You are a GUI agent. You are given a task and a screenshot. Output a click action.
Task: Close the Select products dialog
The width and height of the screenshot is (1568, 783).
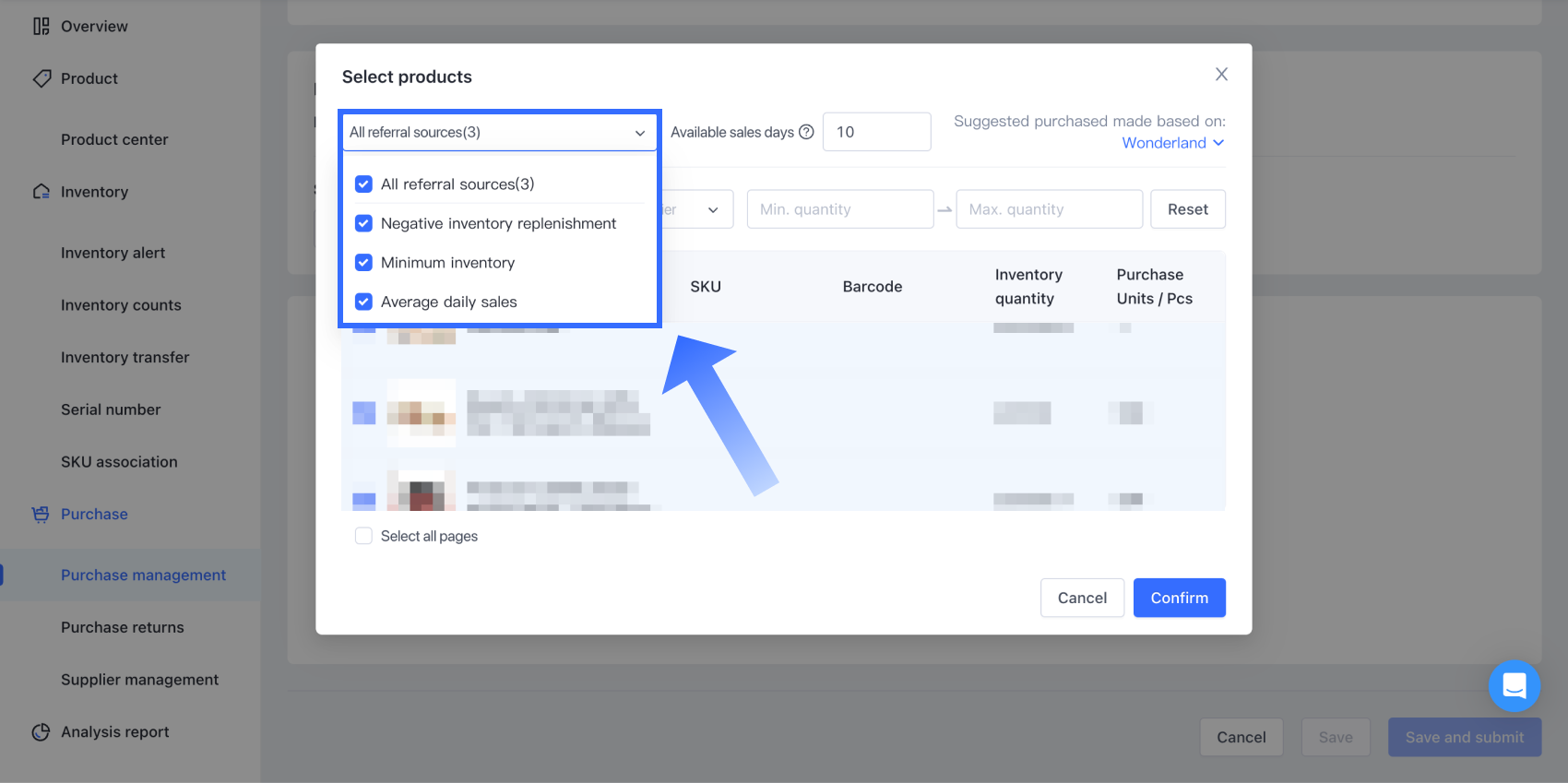tap(1221, 74)
